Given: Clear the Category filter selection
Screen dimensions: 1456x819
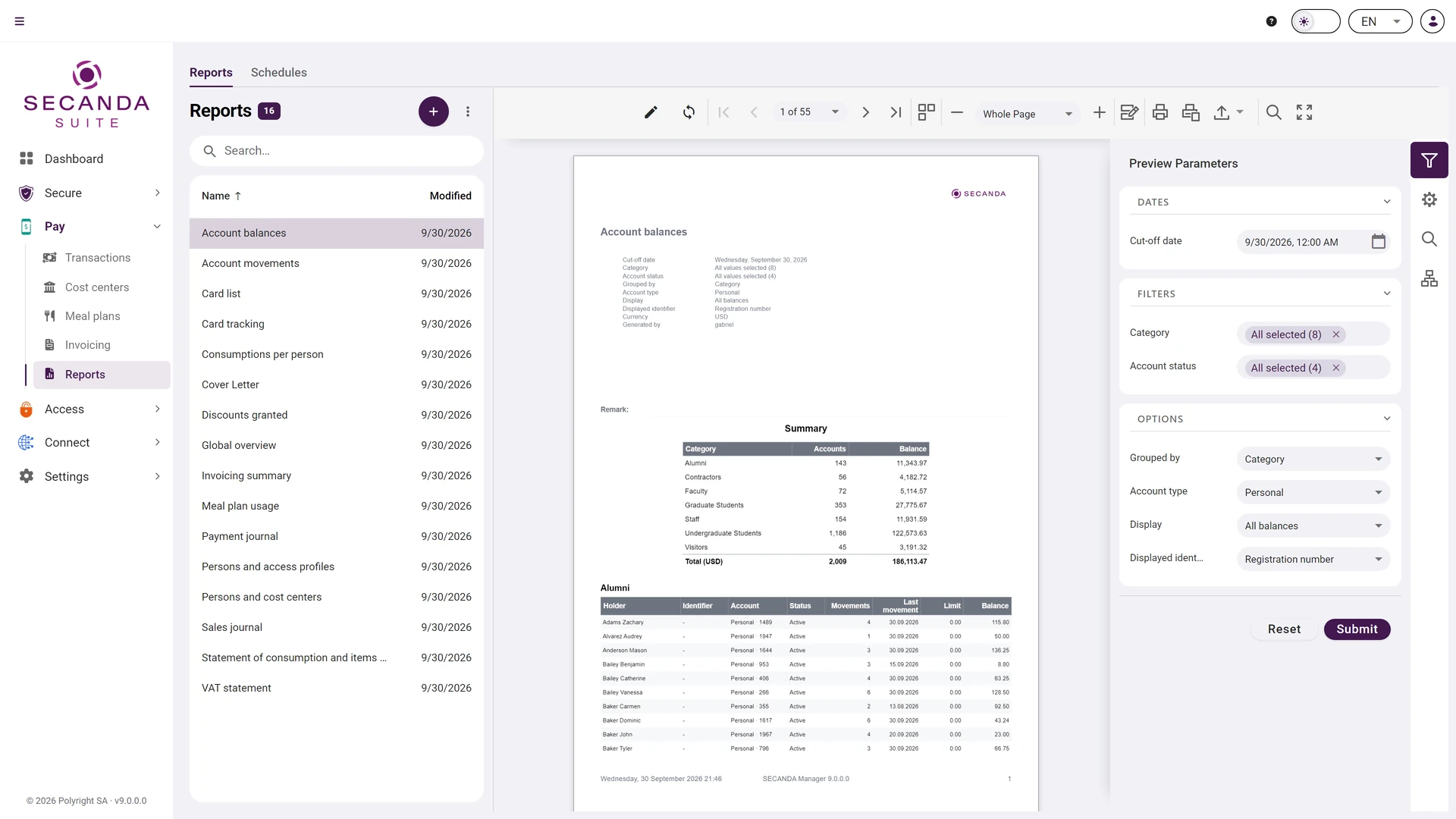Looking at the screenshot, I should (1336, 334).
